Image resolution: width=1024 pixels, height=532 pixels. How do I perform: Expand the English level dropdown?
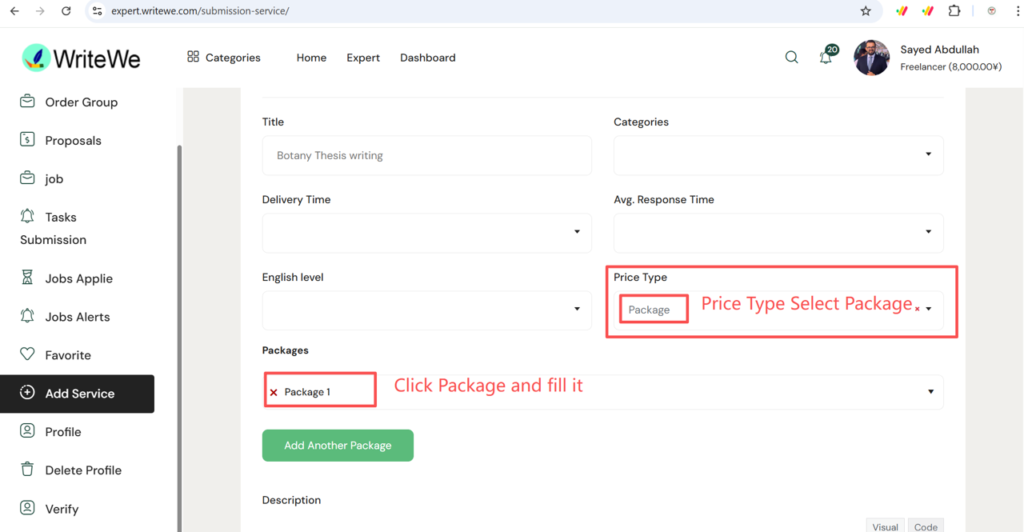tap(426, 310)
